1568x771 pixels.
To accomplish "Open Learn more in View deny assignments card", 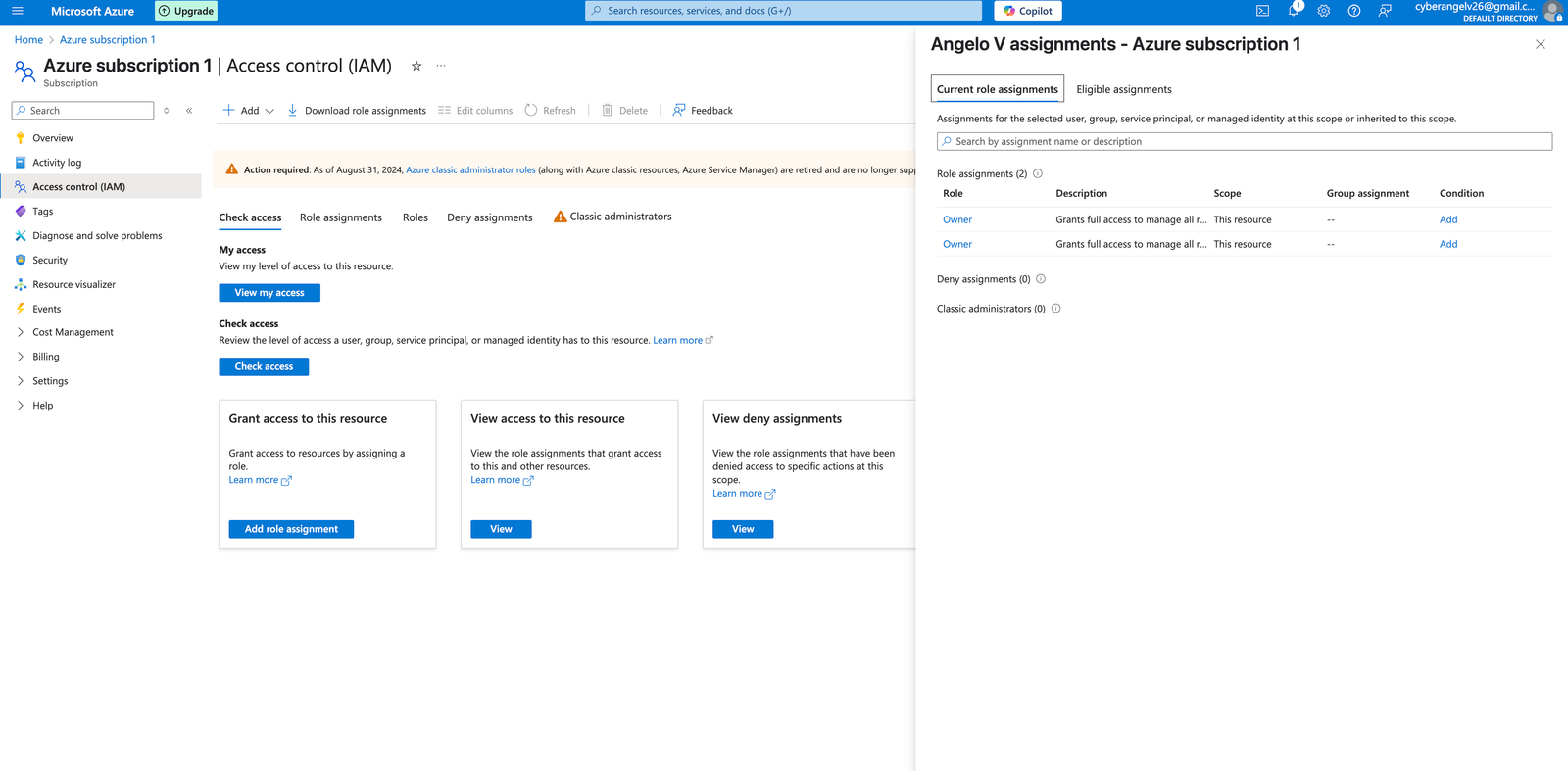I will pos(744,494).
